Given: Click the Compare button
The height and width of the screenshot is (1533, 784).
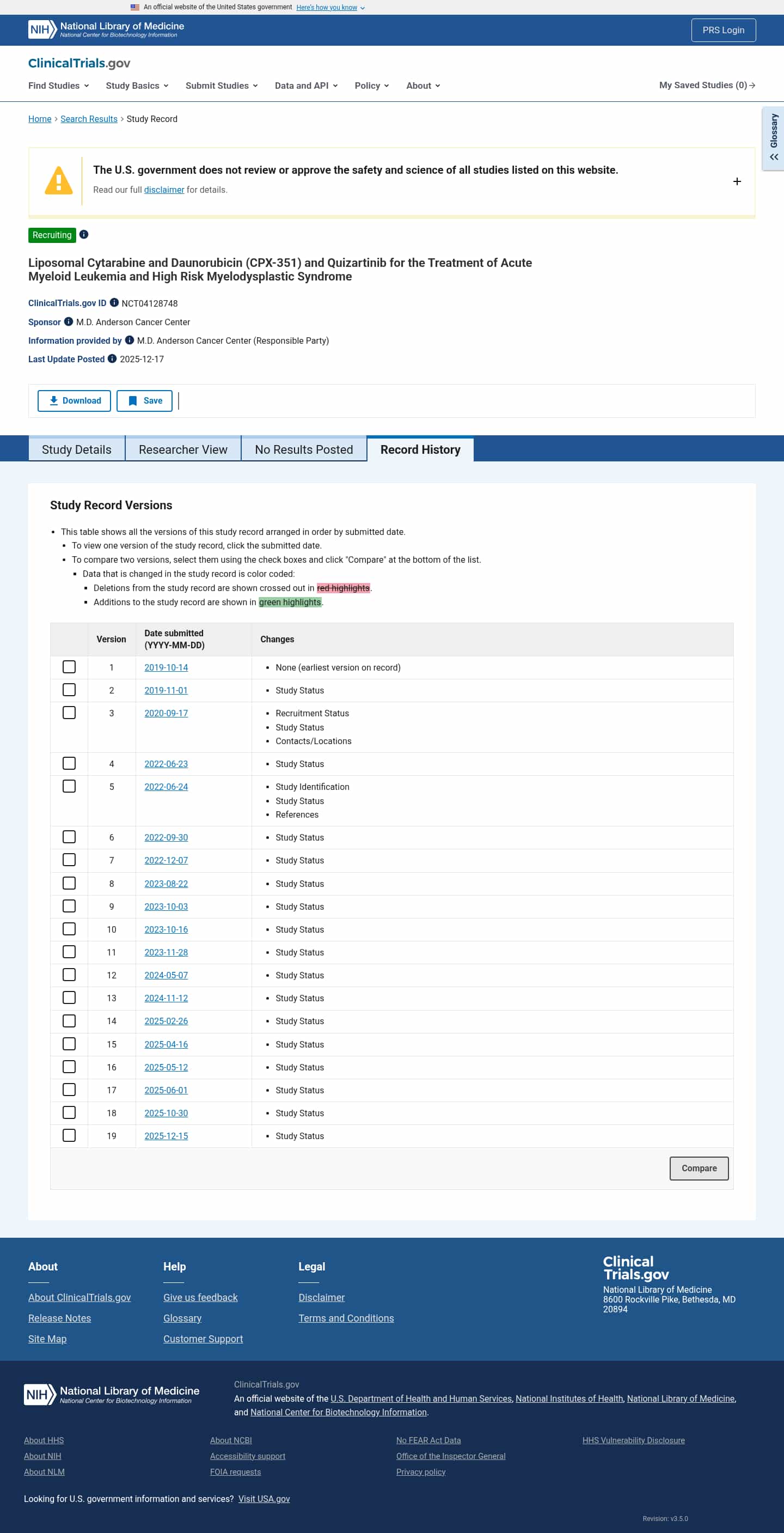Looking at the screenshot, I should click(699, 1168).
